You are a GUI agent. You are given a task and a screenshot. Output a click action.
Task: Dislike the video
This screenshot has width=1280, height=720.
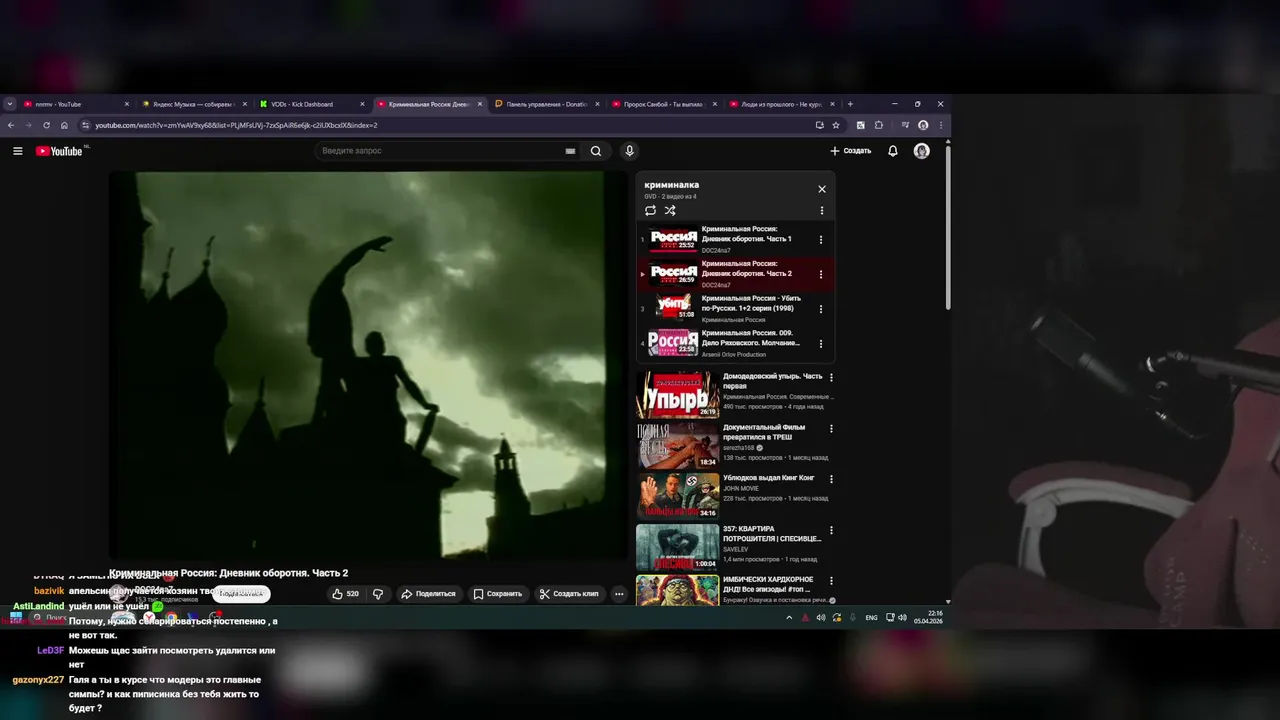click(x=378, y=594)
